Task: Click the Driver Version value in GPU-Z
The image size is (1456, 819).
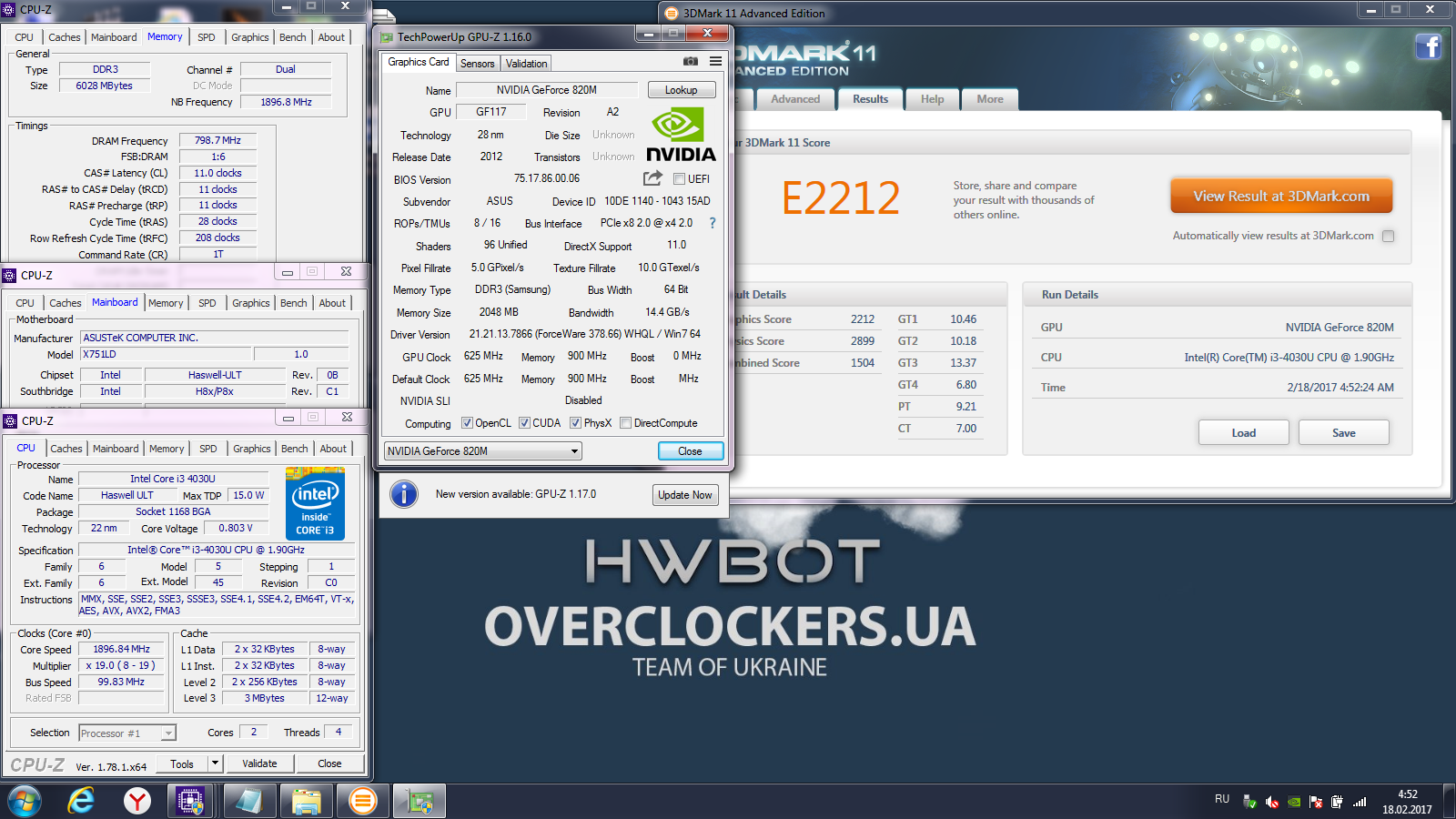Action: [585, 334]
